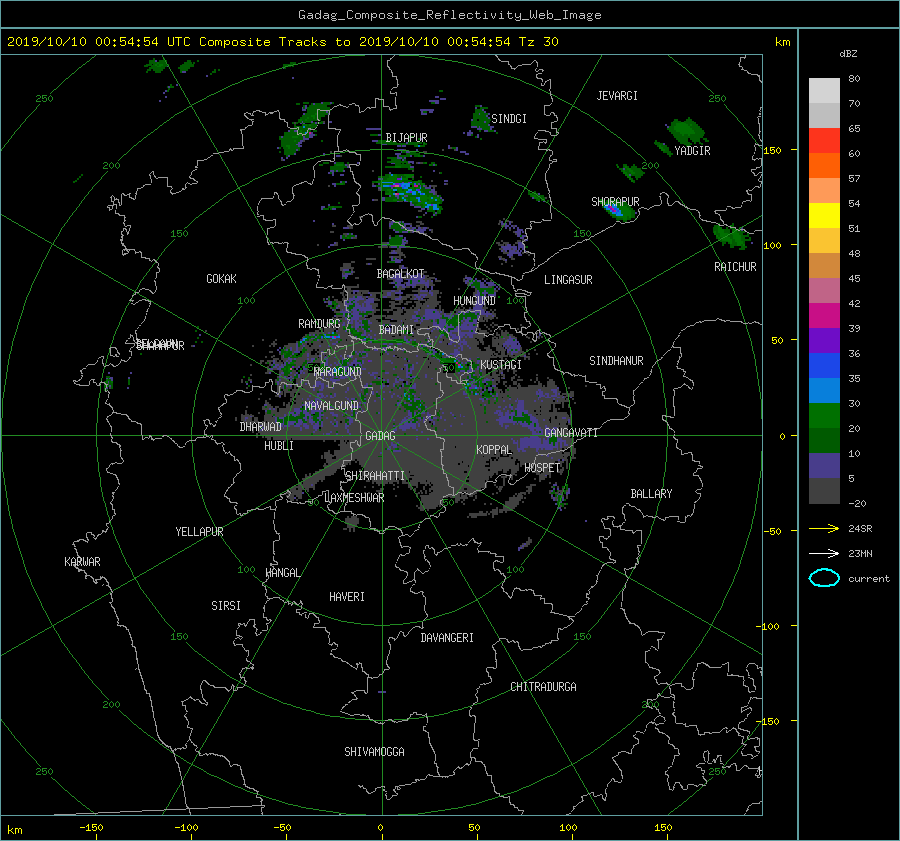900x841 pixels.
Task: Click the GOKAK city label
Action: point(222,278)
